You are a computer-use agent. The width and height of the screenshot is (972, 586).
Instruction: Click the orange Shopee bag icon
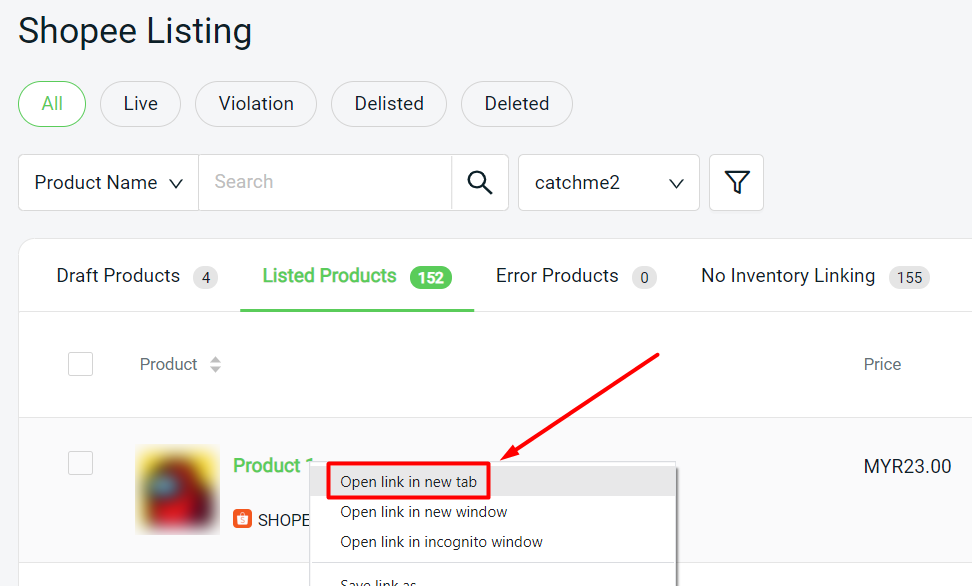pos(242,519)
